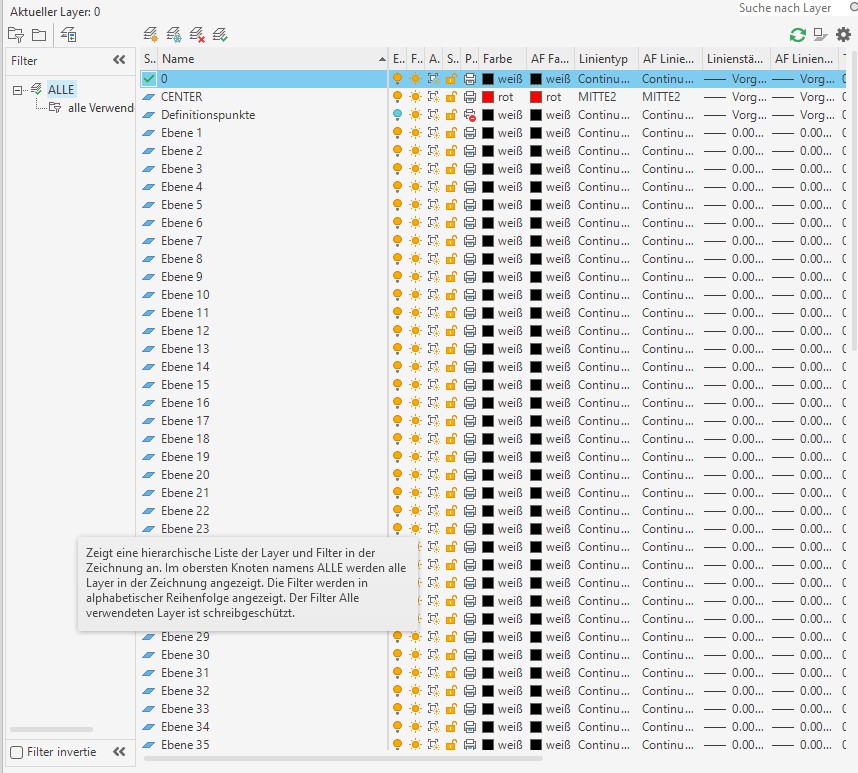Click the 'Suche nach Layer' search field
The height and width of the screenshot is (773, 858).
(x=785, y=8)
